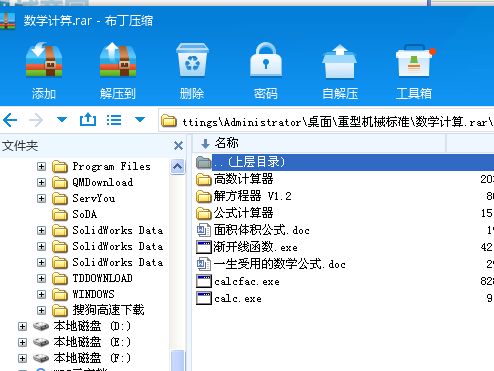Click the folder tree scrollbar thumb
The image size is (494, 371).
177,360
